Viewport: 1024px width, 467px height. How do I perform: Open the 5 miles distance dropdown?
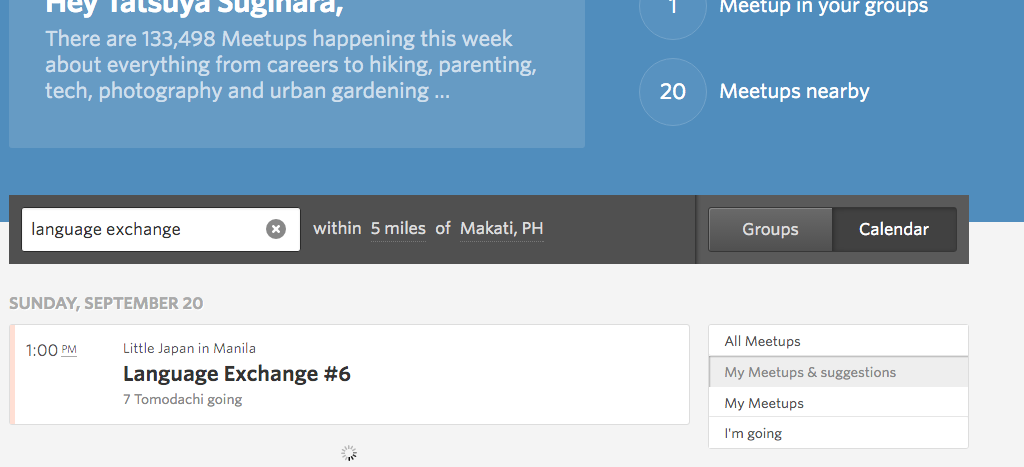tap(398, 229)
